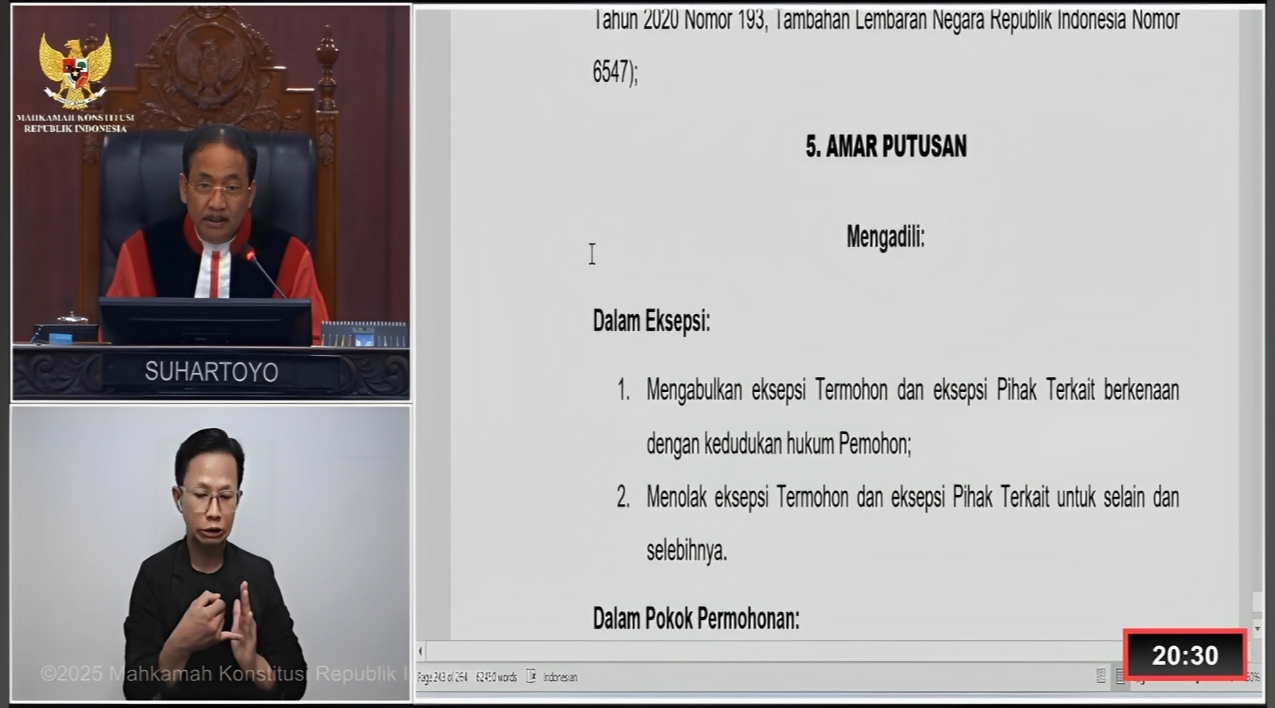
Task: Click on the 'Dalam Eksepsi:' heading text
Action: point(651,322)
